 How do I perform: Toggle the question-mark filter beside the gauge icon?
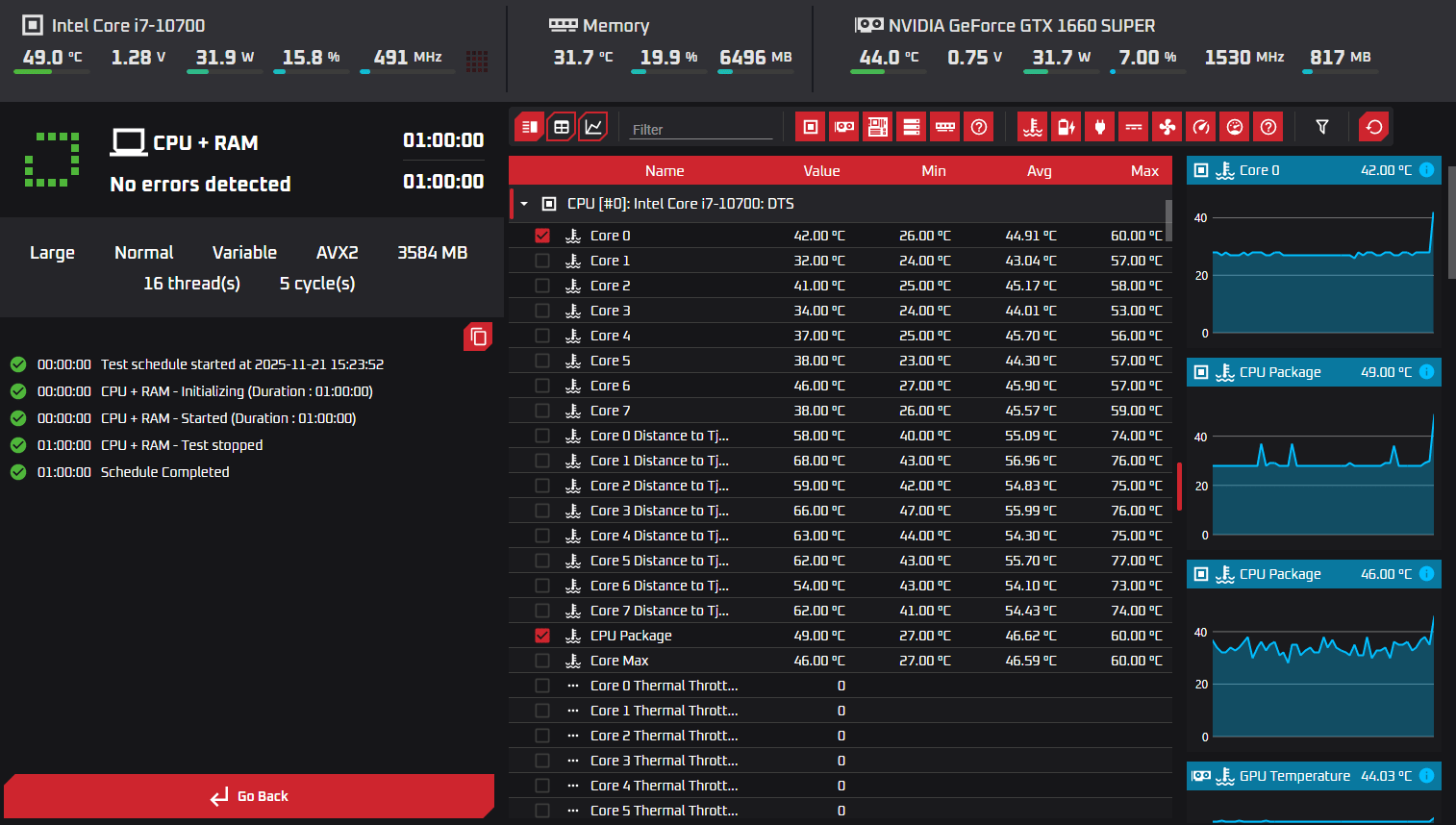click(x=1268, y=127)
